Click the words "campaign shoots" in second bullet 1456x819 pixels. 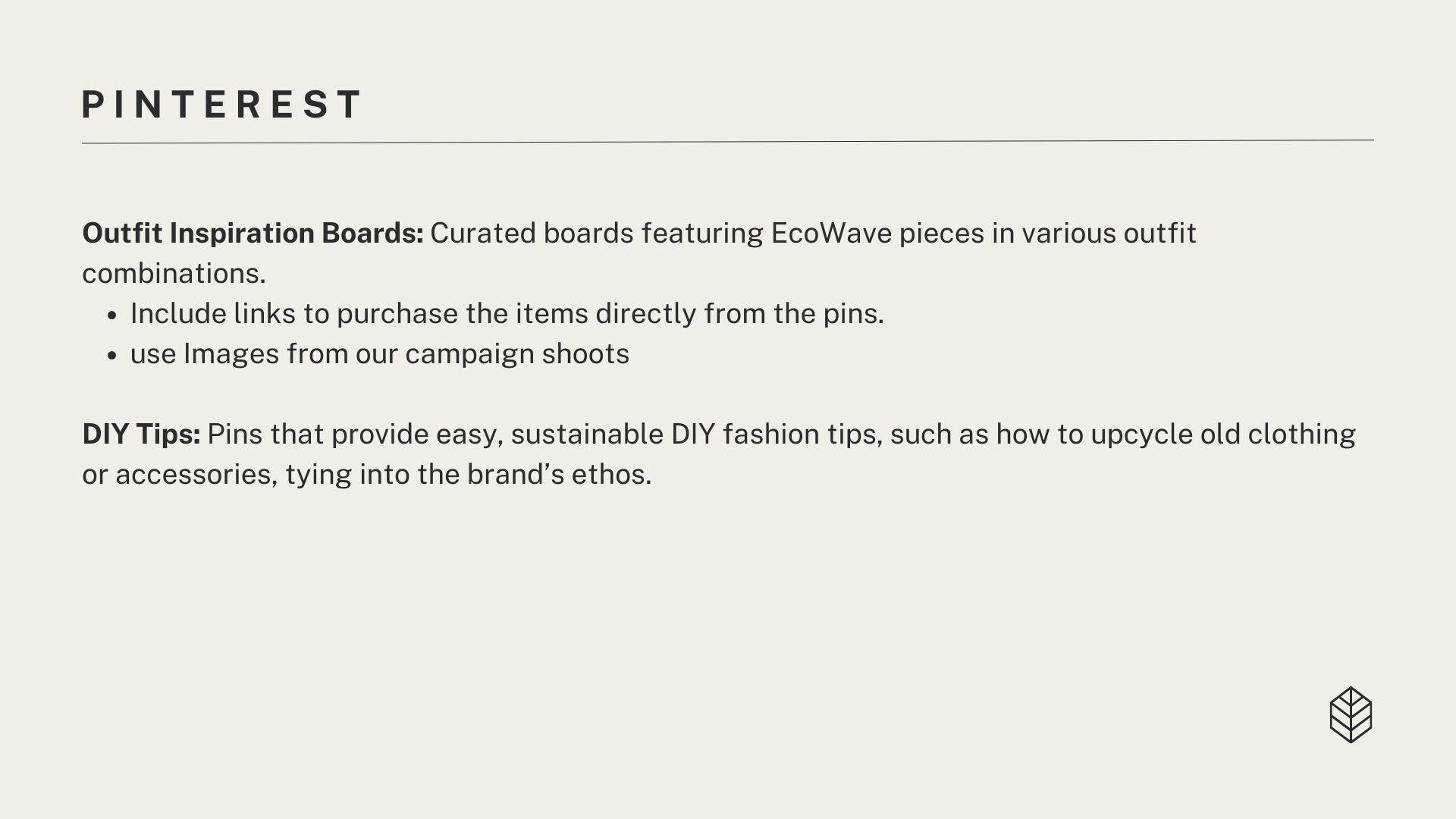point(516,353)
